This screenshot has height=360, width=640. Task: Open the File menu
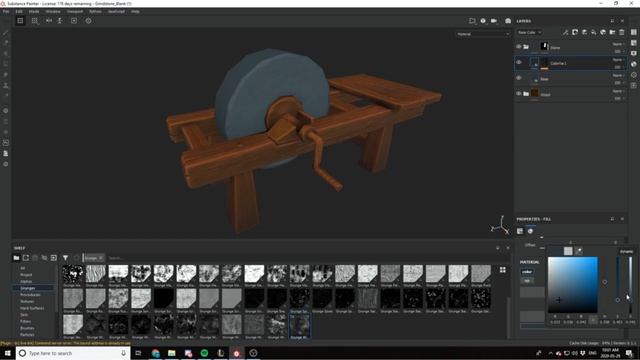tap(6, 11)
